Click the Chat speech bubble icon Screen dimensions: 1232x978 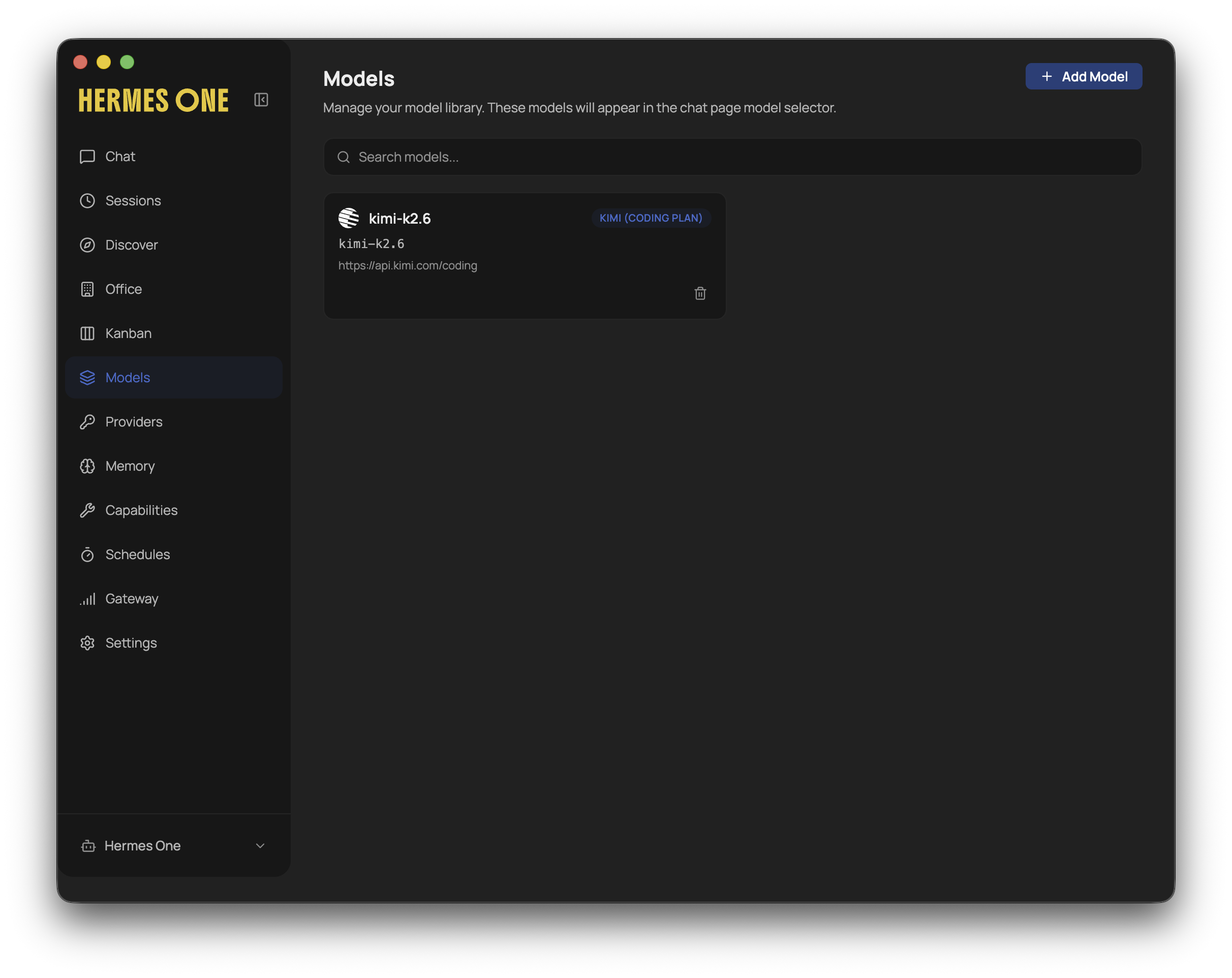87,157
